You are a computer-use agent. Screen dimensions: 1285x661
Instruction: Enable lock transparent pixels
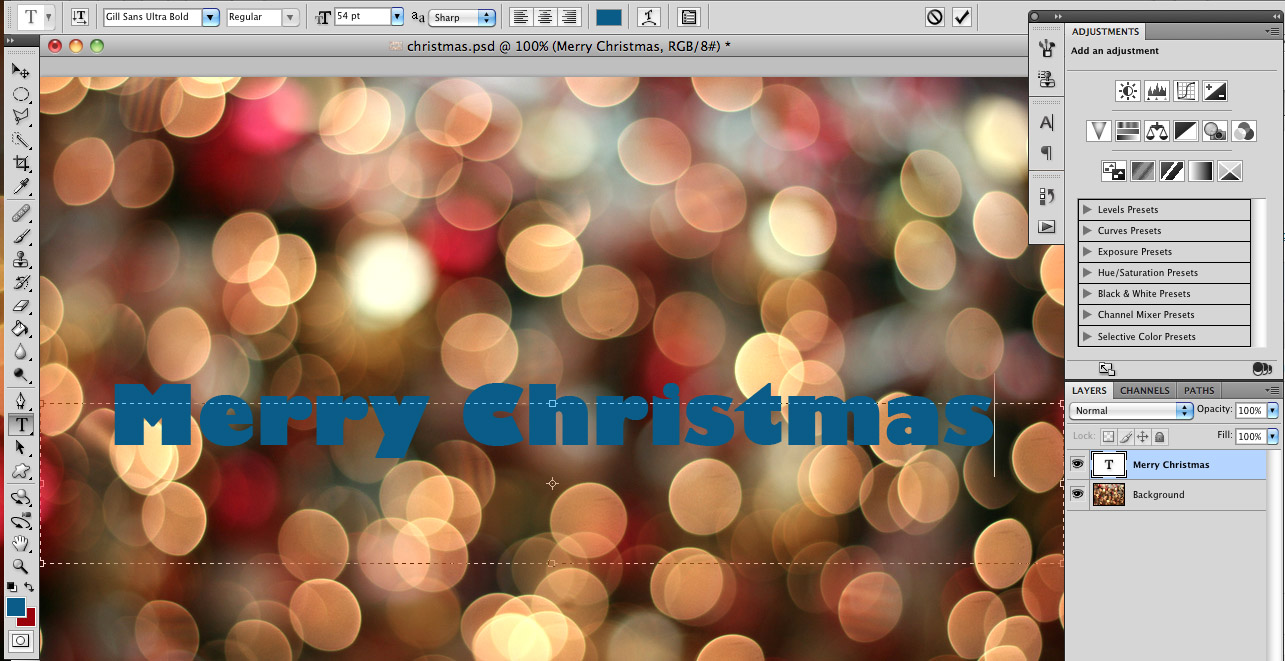1108,437
